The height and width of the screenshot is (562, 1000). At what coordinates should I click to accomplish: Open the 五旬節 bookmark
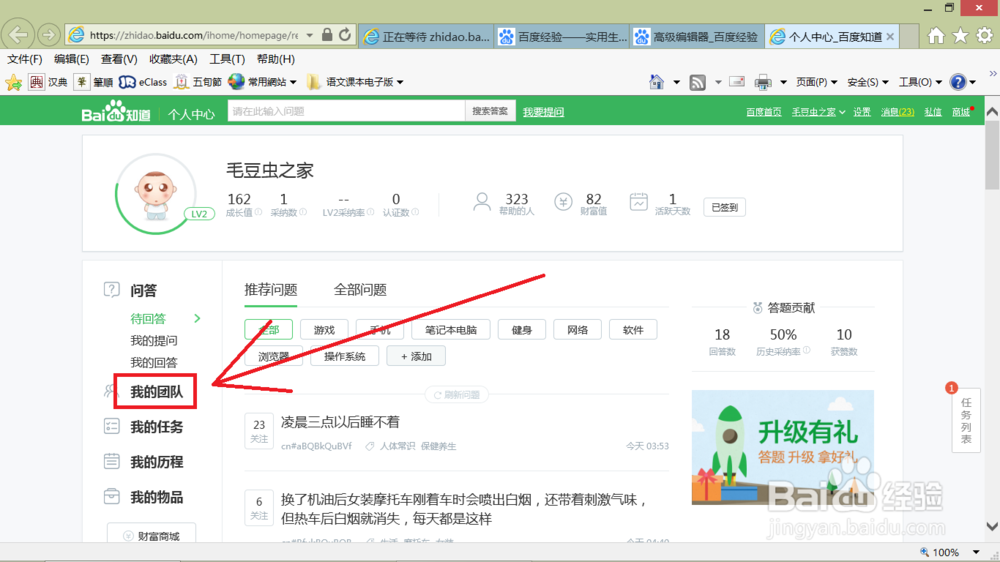pyautogui.click(x=198, y=82)
